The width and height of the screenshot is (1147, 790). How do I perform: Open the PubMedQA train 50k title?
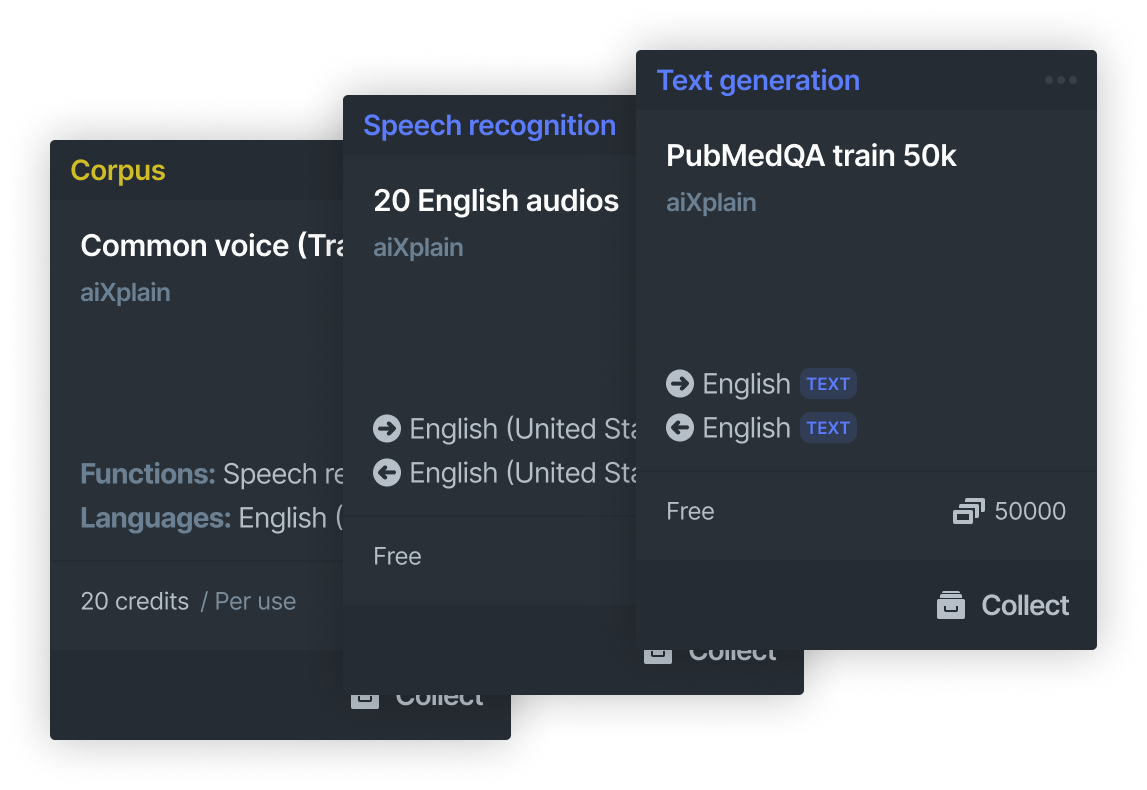[x=811, y=156]
